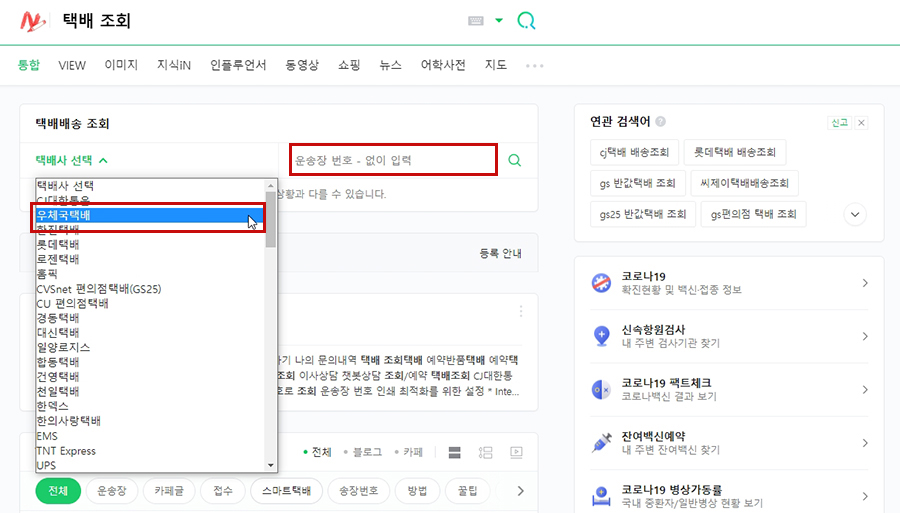The image size is (900, 513).
Task: Select the top 택배사 선택 list entry
Action: tap(150, 186)
